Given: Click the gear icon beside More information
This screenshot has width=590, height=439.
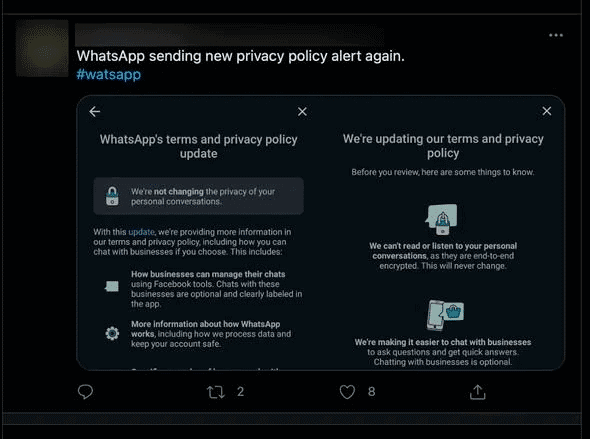Looking at the screenshot, I should pyautogui.click(x=112, y=333).
